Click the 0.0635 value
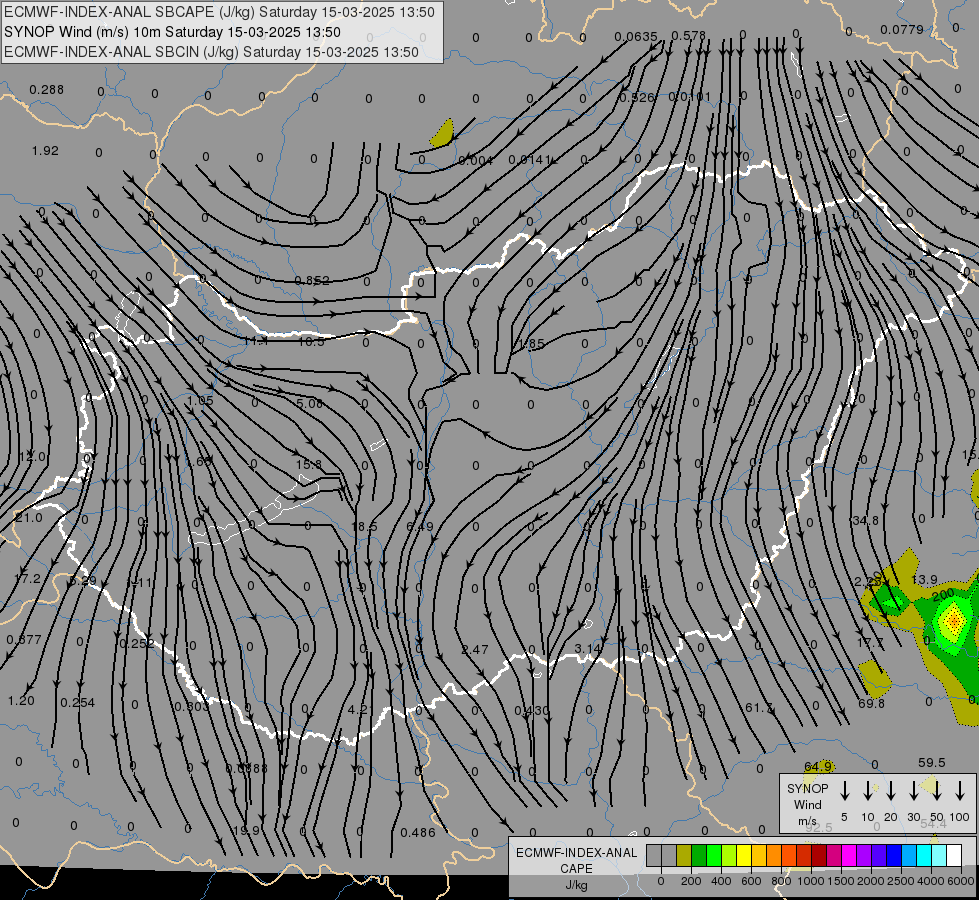979x900 pixels. (636, 37)
